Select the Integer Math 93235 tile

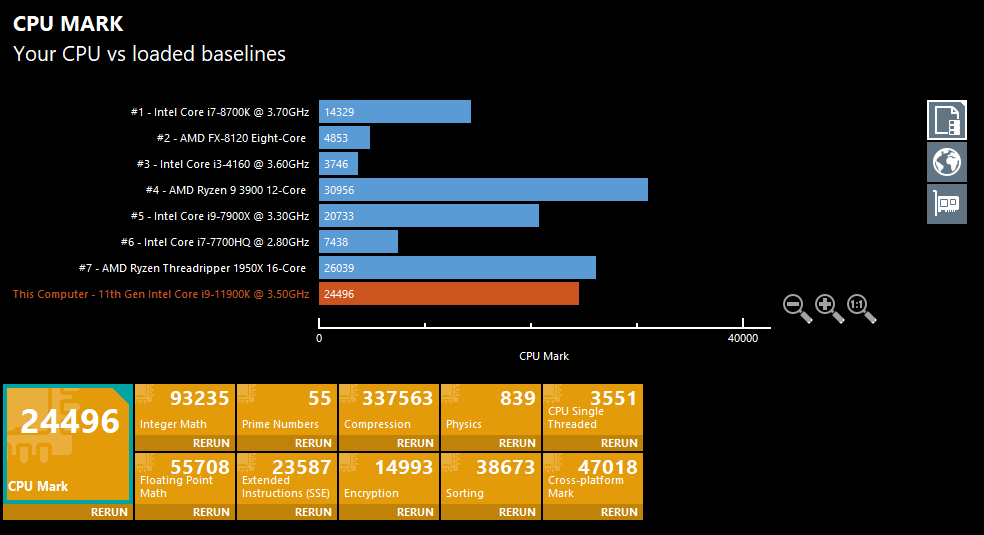[x=185, y=410]
